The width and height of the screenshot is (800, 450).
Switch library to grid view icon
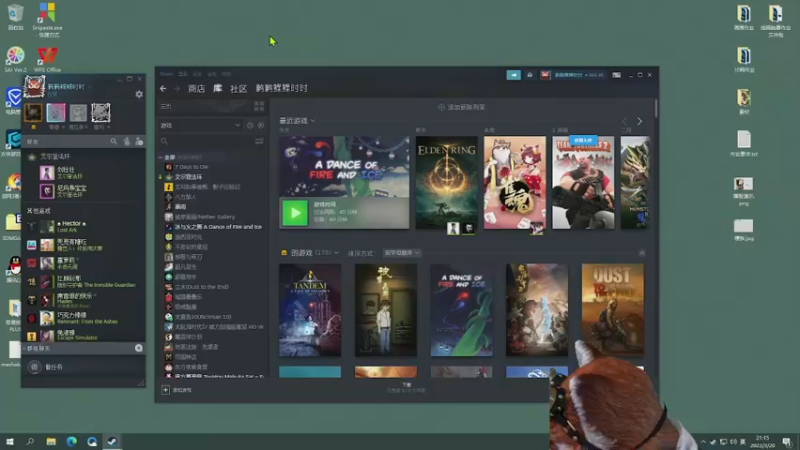[259, 106]
